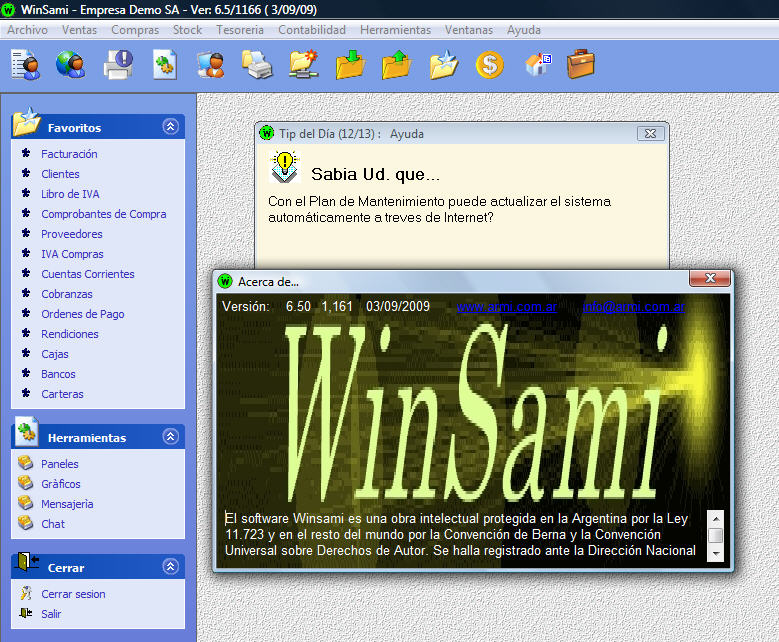The height and width of the screenshot is (642, 779).
Task: Click the briefcase toolbar icon
Action: click(580, 64)
